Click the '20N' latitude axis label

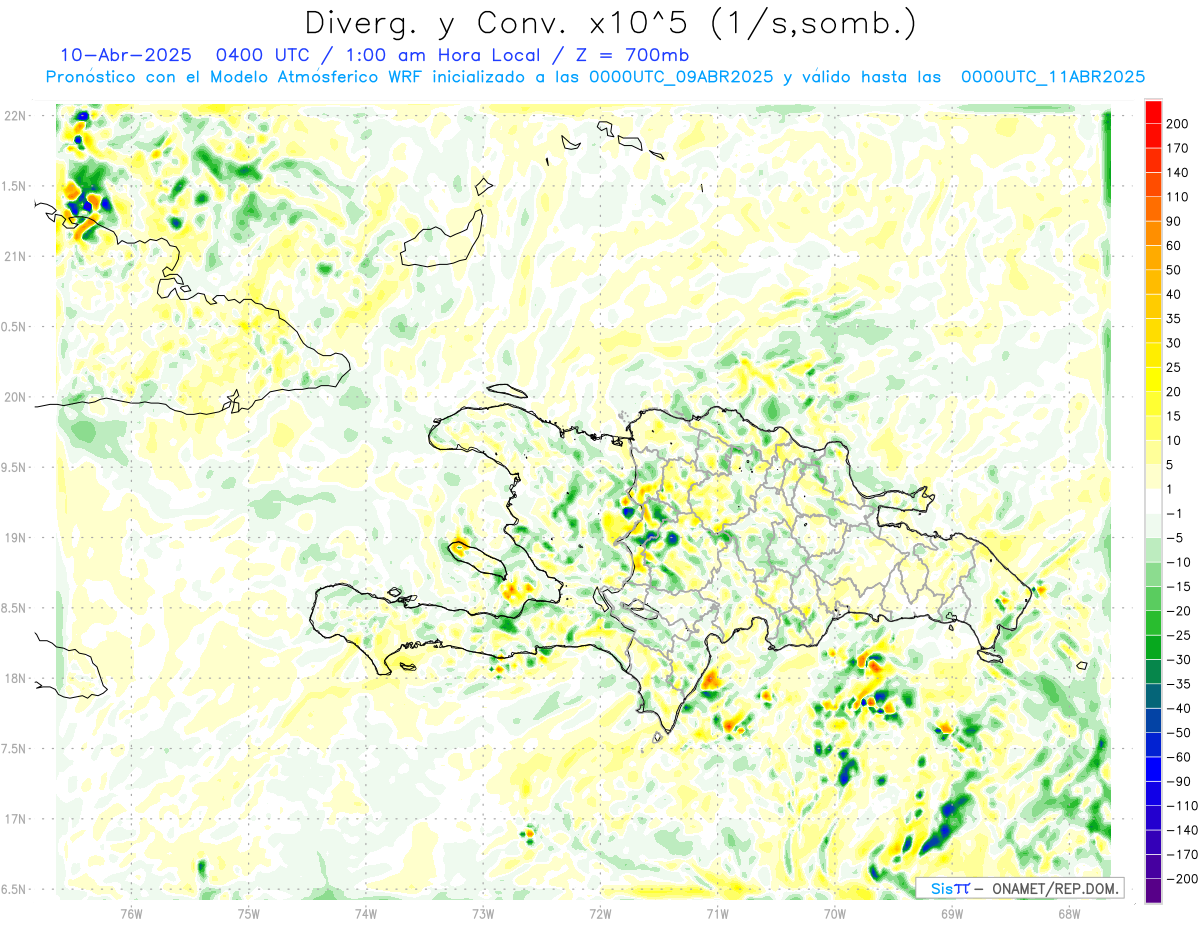coord(15,397)
